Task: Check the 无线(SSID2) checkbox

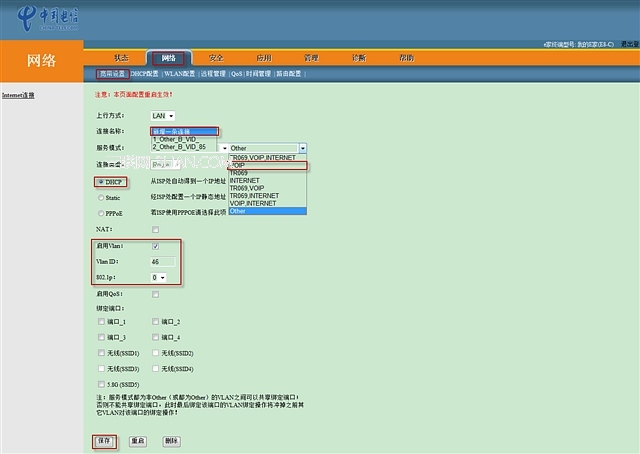Action: point(156,353)
